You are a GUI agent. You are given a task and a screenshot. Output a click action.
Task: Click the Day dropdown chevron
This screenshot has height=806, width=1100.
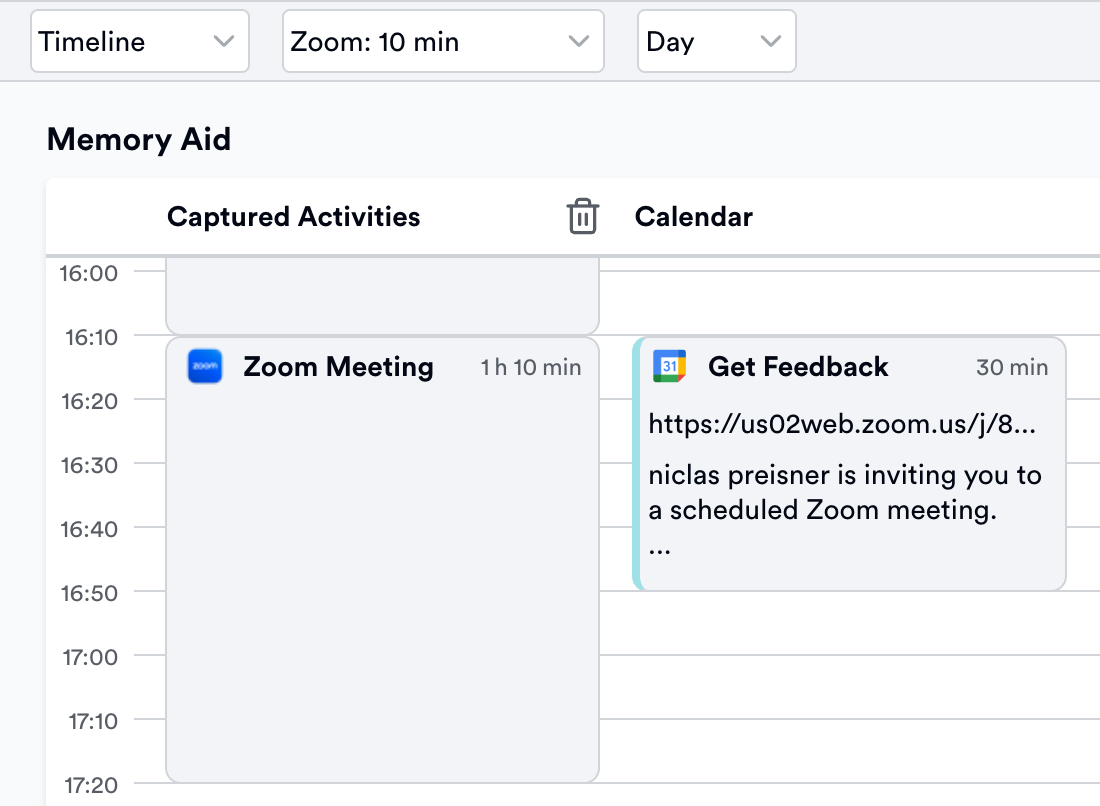pos(769,41)
